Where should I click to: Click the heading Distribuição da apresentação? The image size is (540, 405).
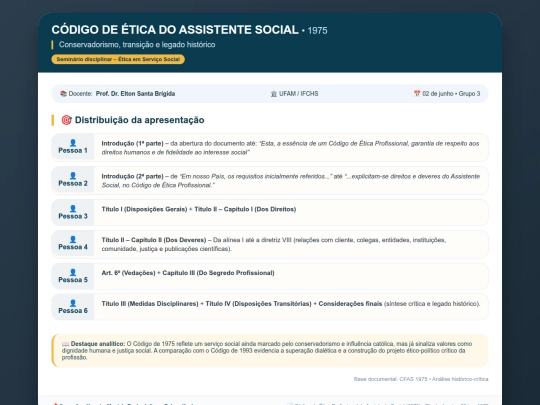(139, 120)
